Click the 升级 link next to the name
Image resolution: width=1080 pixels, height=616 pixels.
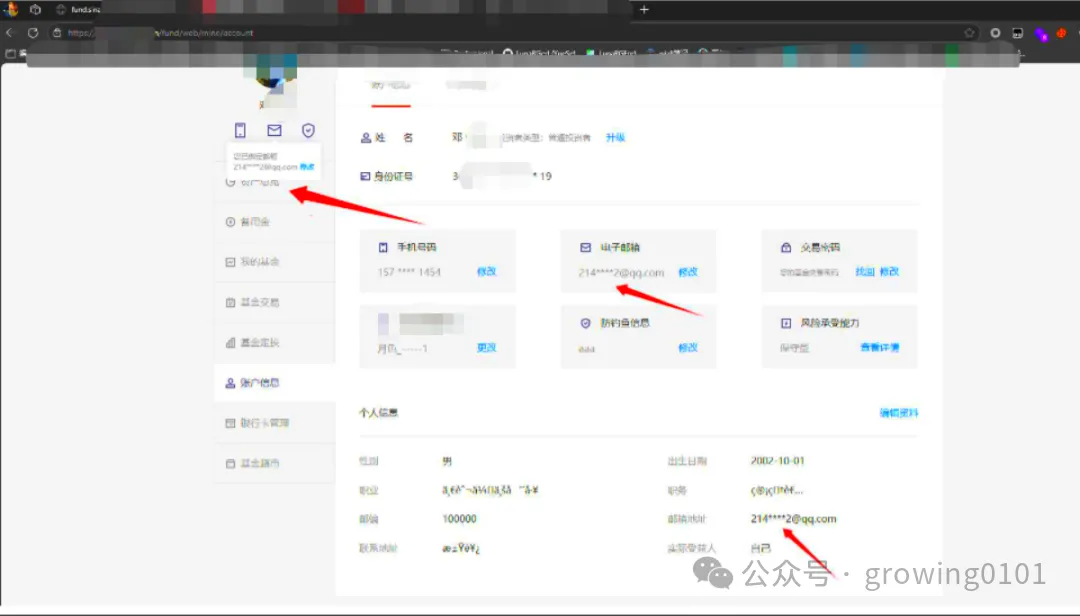(616, 137)
